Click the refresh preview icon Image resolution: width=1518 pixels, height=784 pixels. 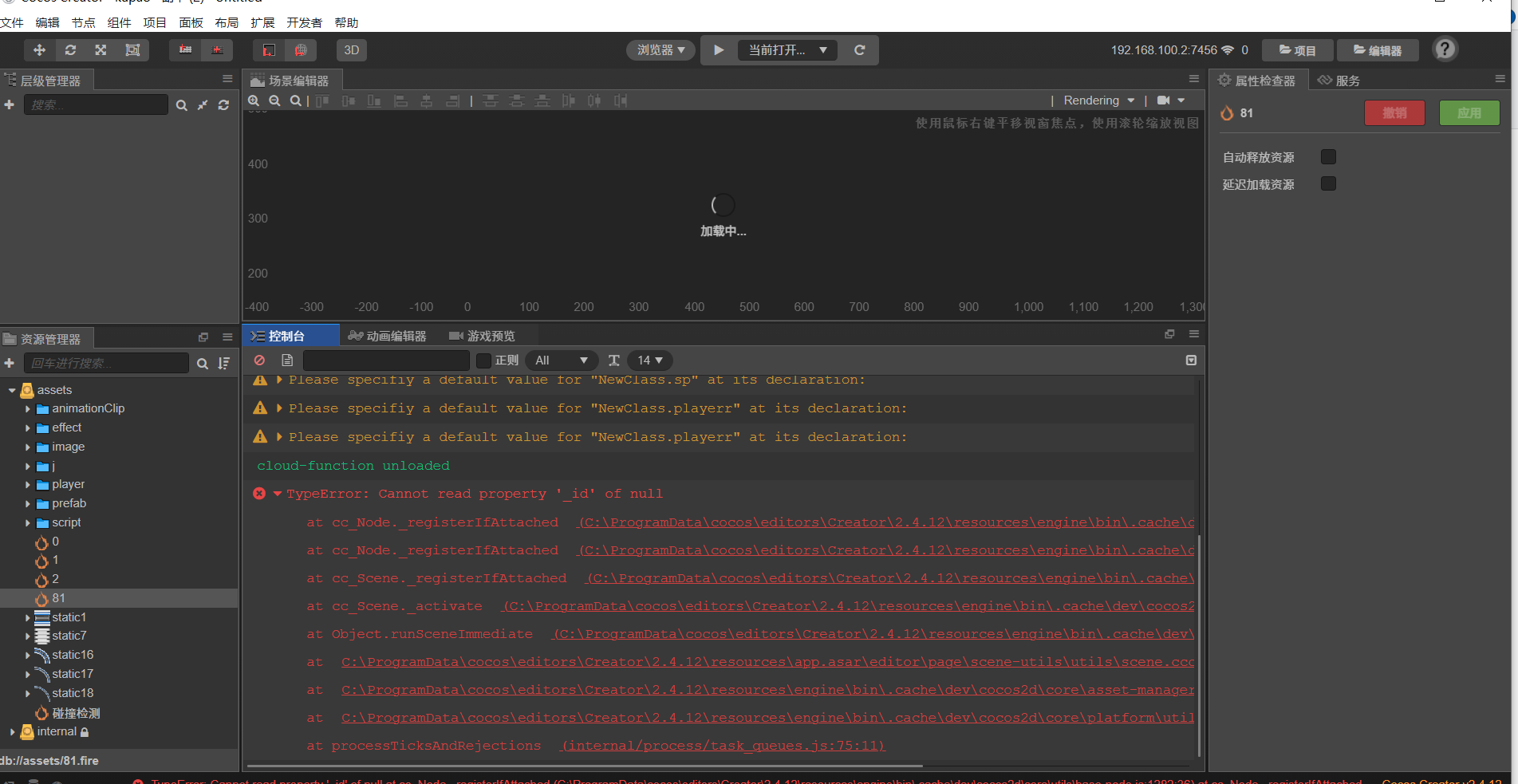[859, 50]
